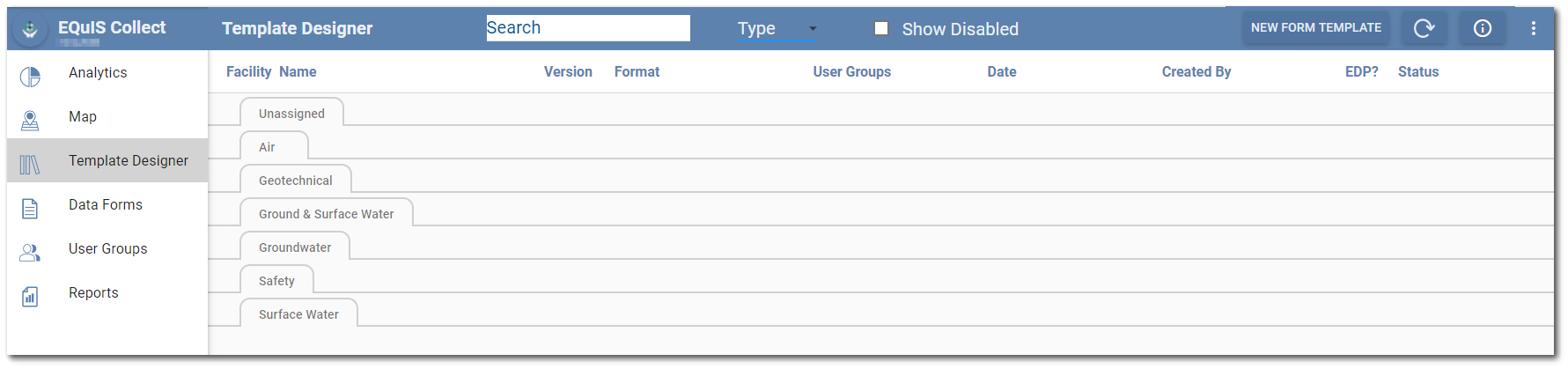Sort by the Date column header
This screenshot has width=1568, height=369.
(1001, 72)
